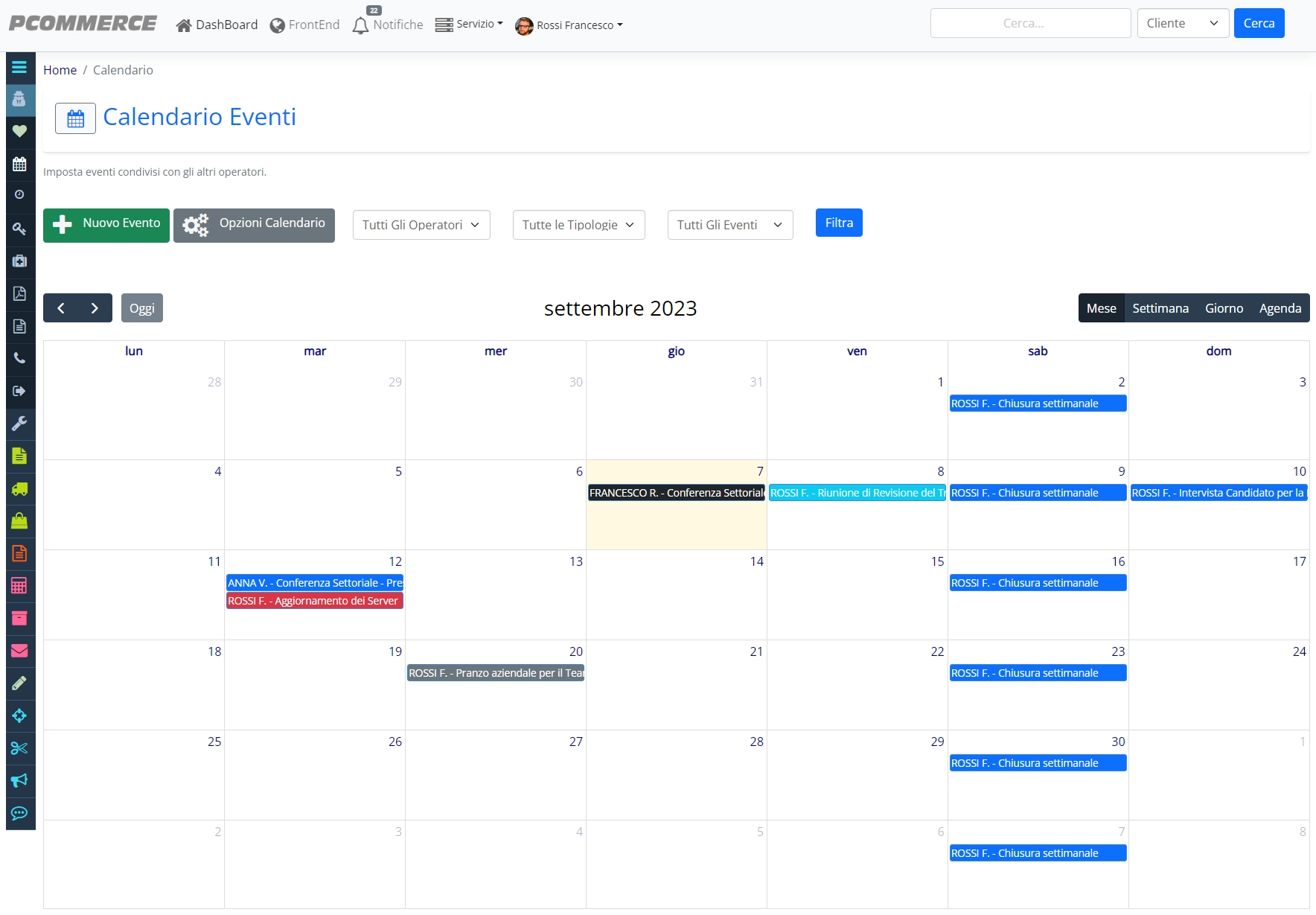Switch to Giorno view
The width and height of the screenshot is (1316, 915).
coord(1224,308)
